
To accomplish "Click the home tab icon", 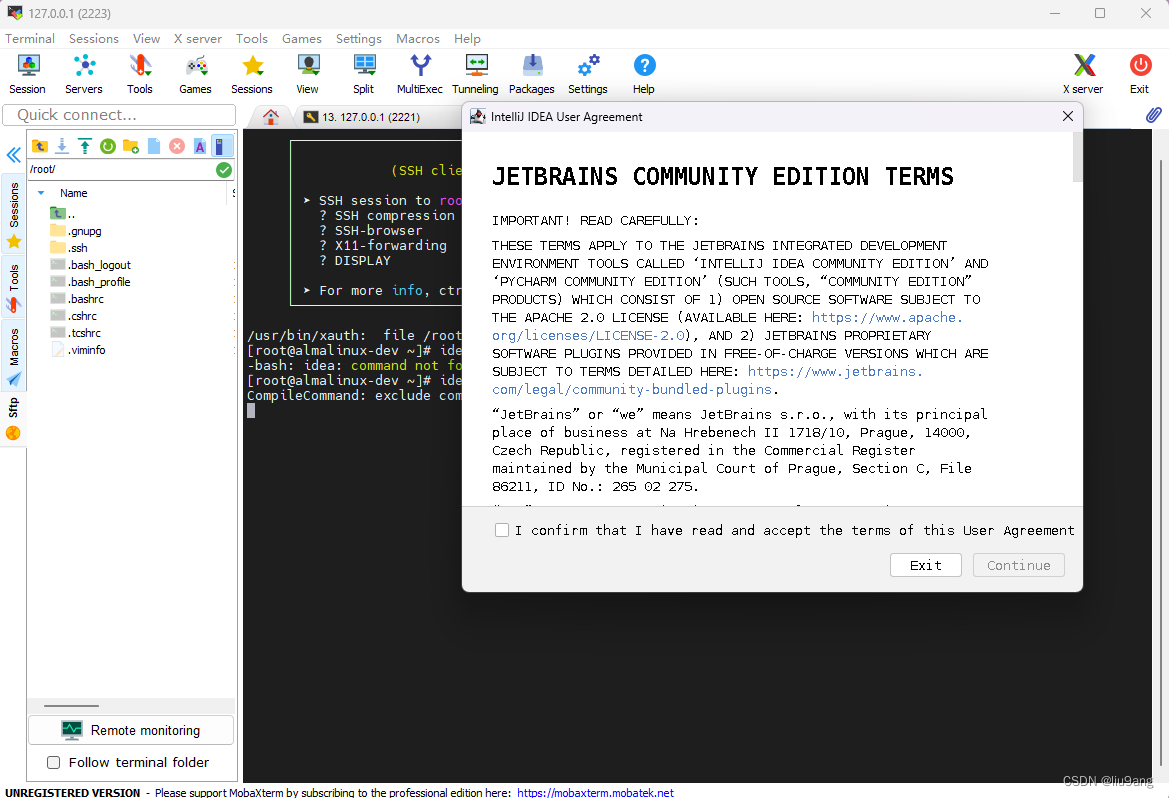I will (x=271, y=117).
